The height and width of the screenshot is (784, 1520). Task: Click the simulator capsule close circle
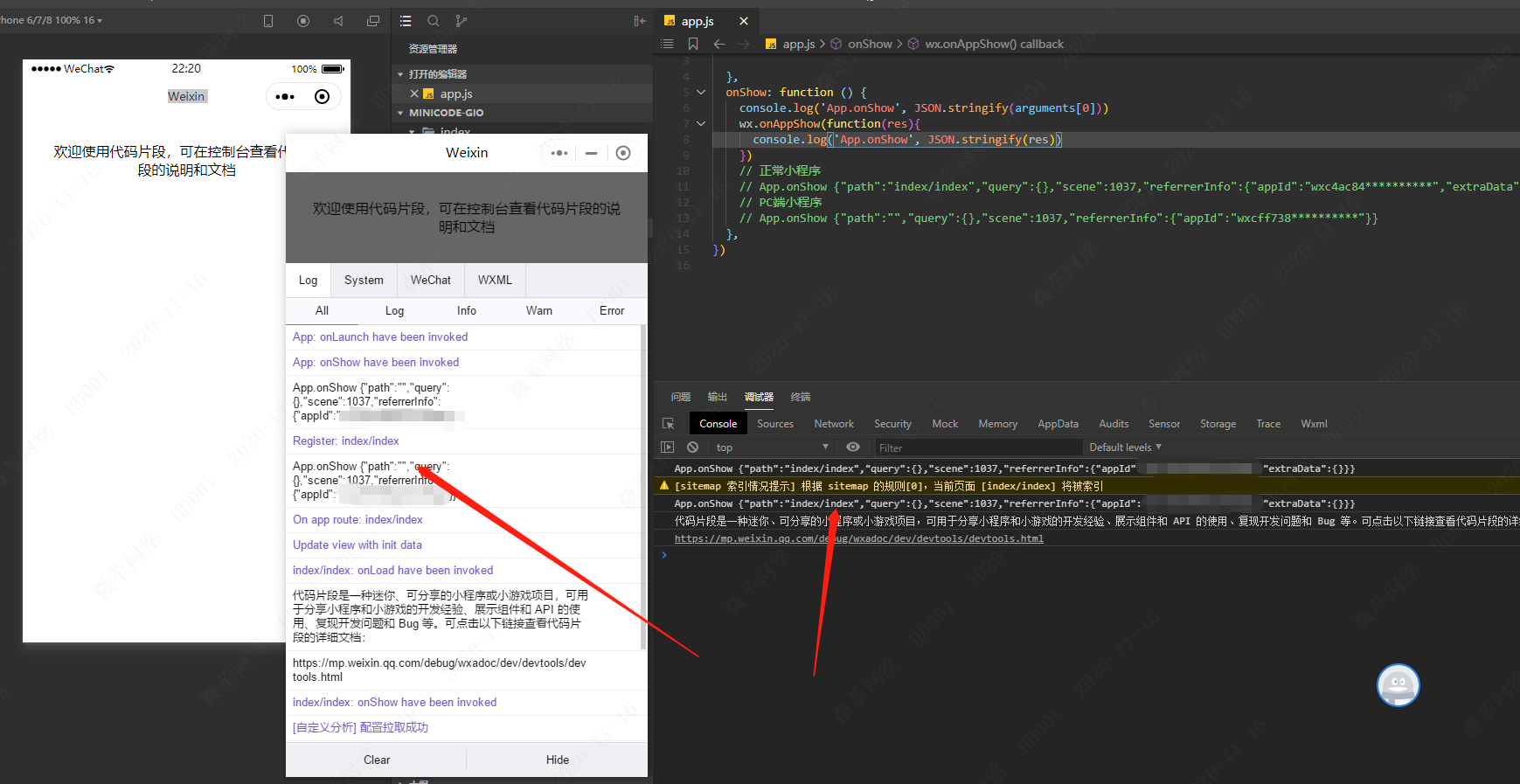(322, 97)
